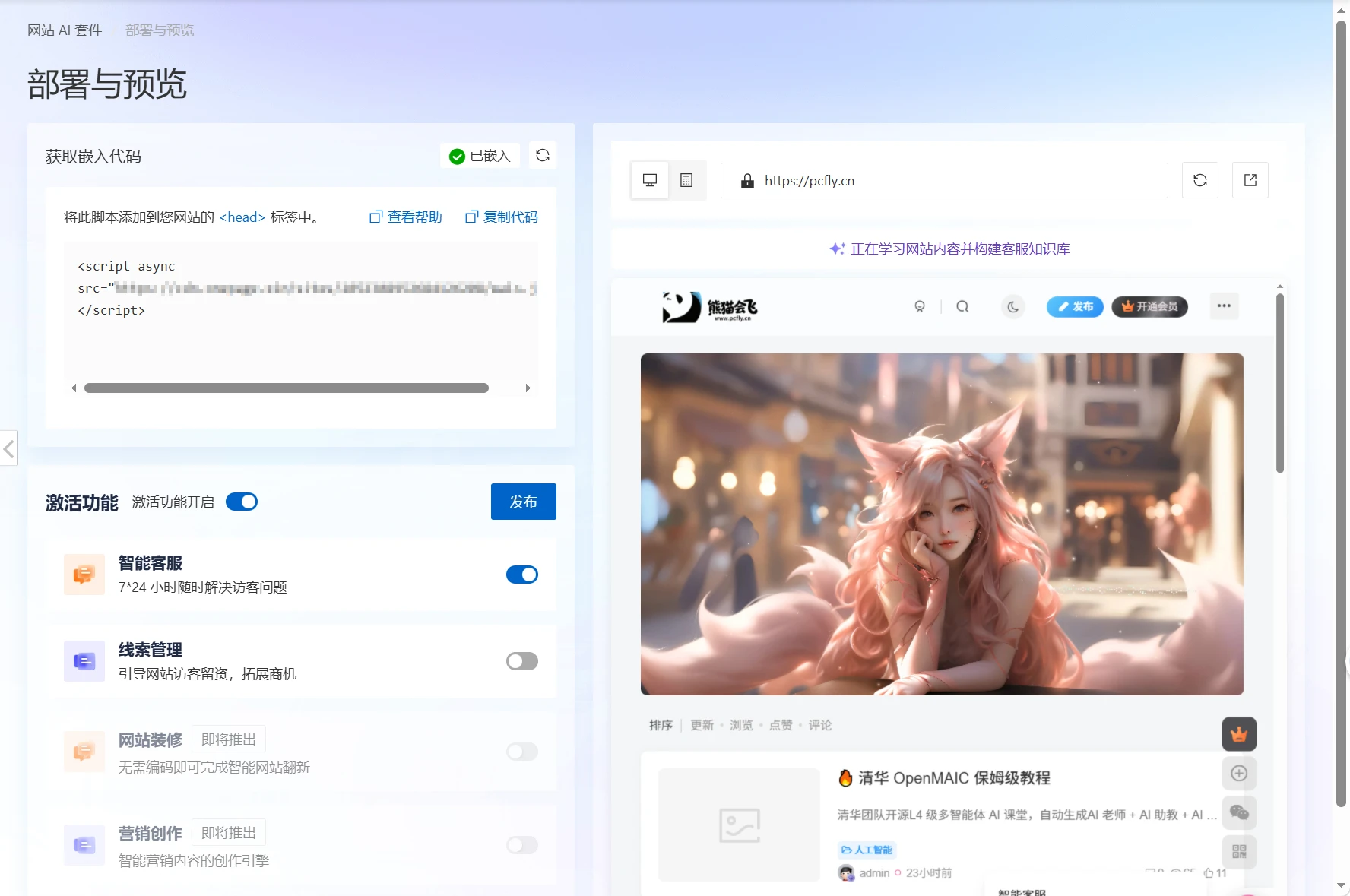The width and height of the screenshot is (1350, 896).
Task: Click the panda logo in preview
Action: click(x=710, y=307)
